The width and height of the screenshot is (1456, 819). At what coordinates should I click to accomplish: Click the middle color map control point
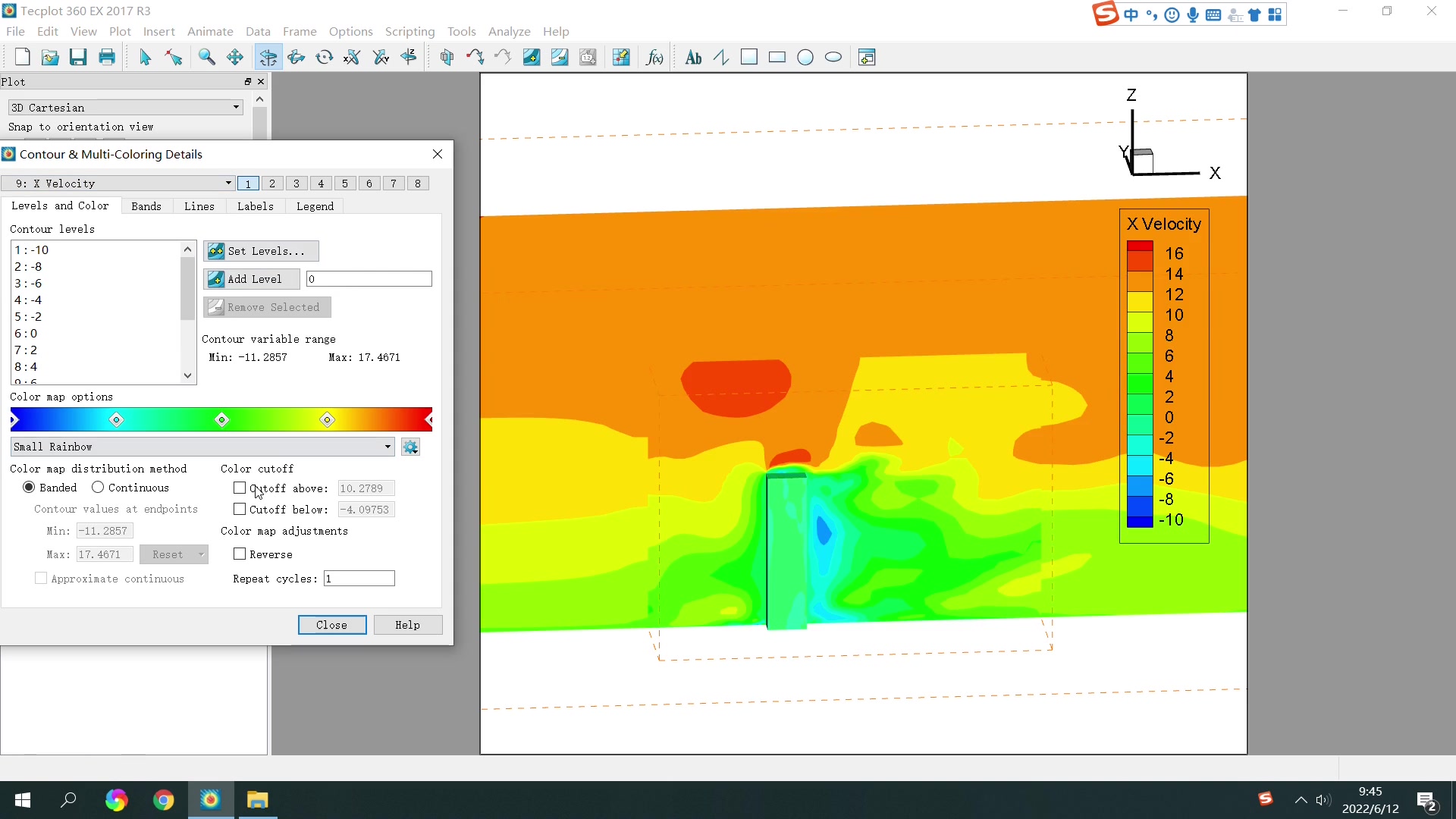(x=222, y=419)
